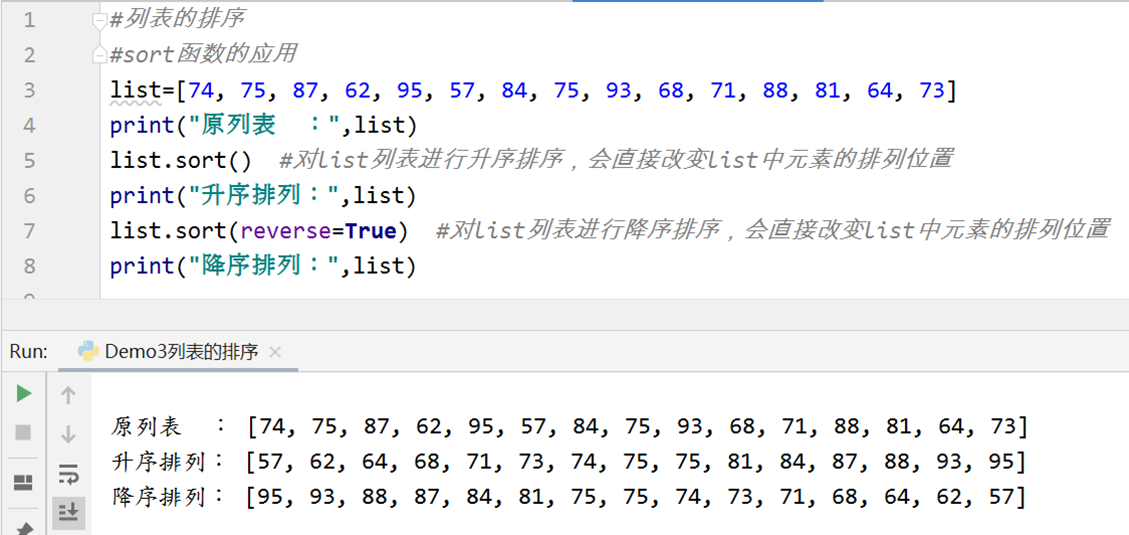Click print("原列表 :",list) code line
Image resolution: width=1129 pixels, height=535 pixels.
click(264, 125)
